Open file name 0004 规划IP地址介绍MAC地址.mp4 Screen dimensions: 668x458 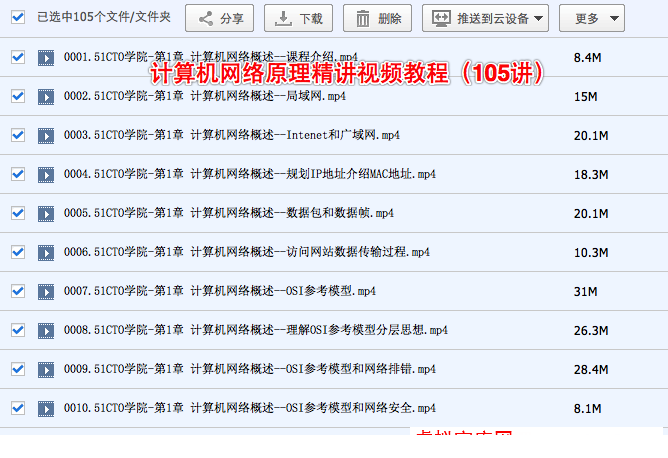(x=250, y=174)
